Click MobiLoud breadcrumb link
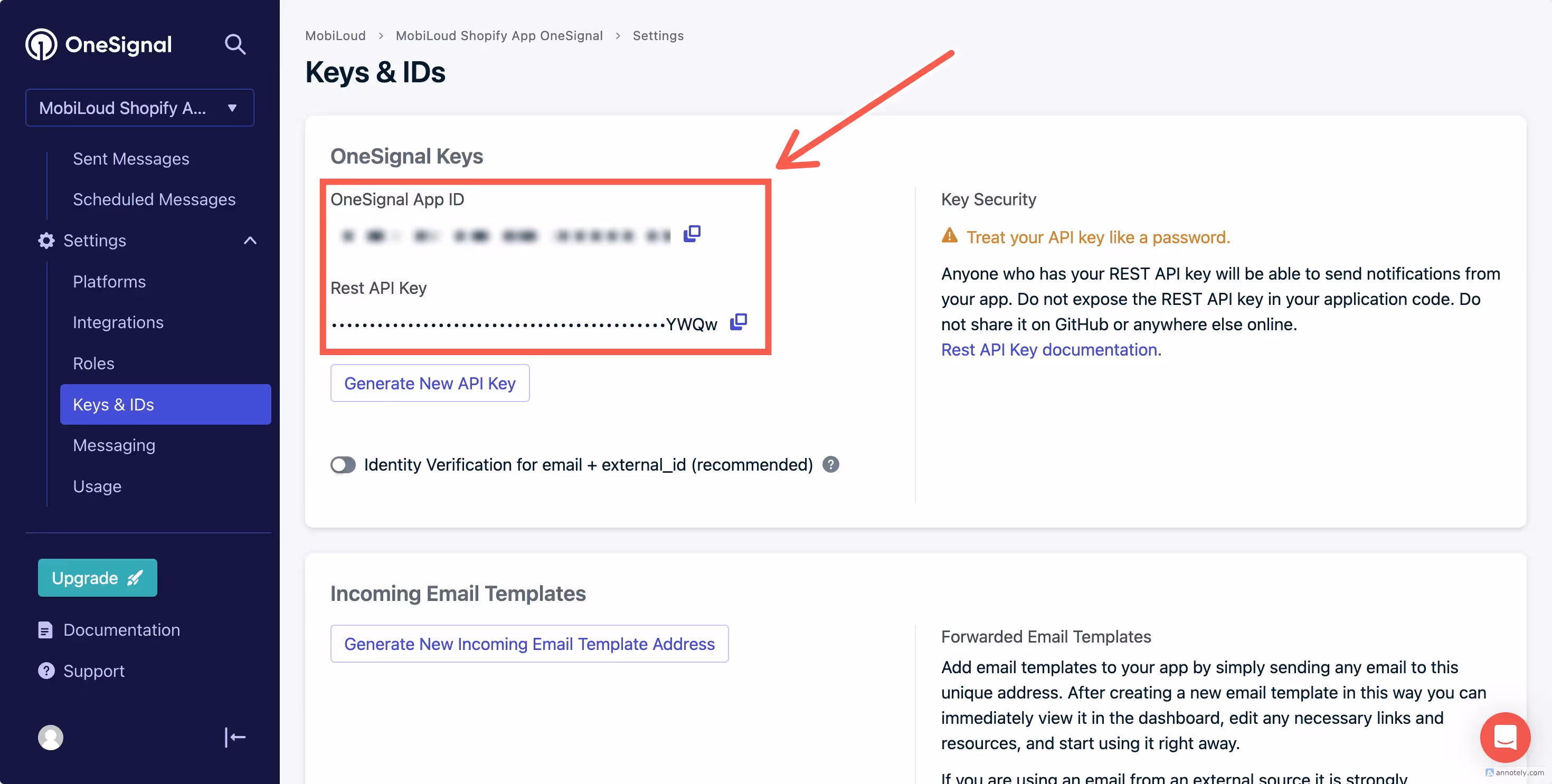1552x784 pixels. 335,35
